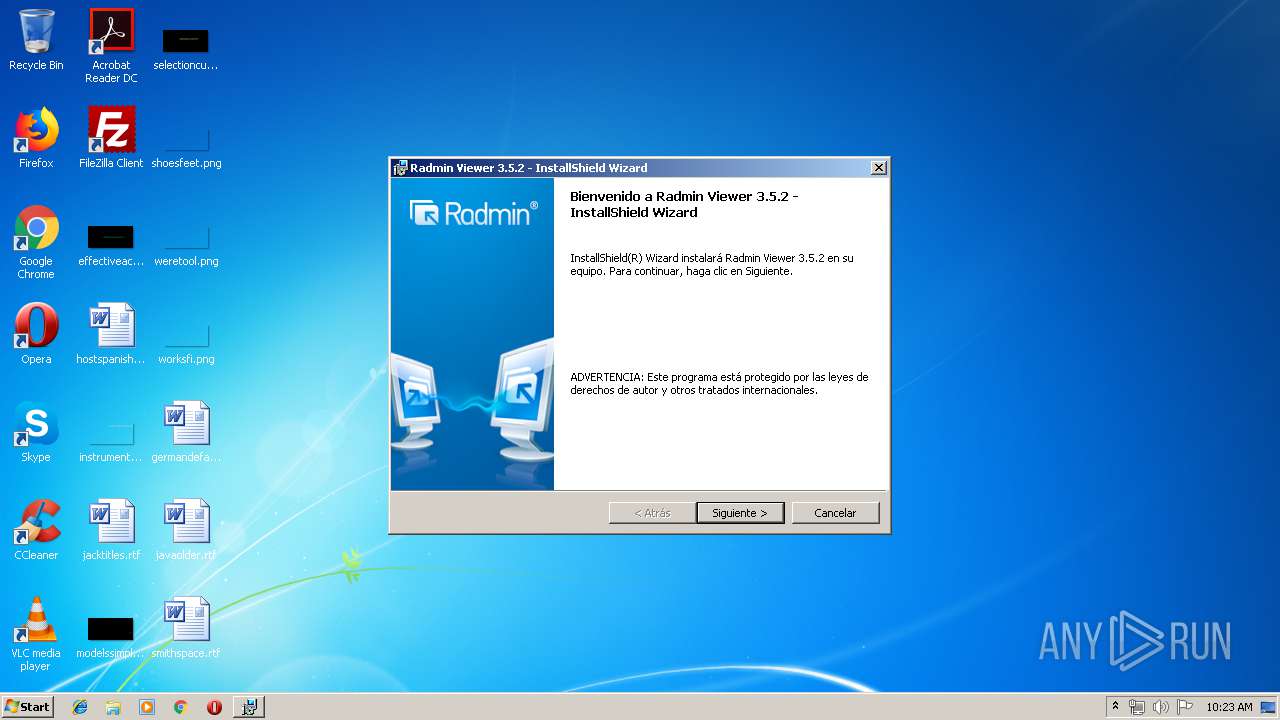
Task: Select the VLC media player desktop icon
Action: 36,634
